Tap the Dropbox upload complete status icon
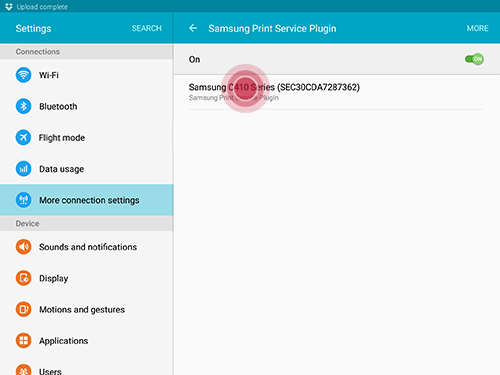The height and width of the screenshot is (375, 500). click(9, 6)
